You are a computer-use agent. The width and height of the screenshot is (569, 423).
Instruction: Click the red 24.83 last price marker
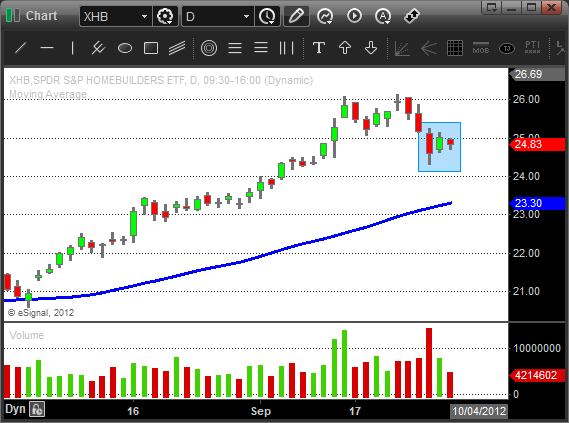pyautogui.click(x=537, y=144)
